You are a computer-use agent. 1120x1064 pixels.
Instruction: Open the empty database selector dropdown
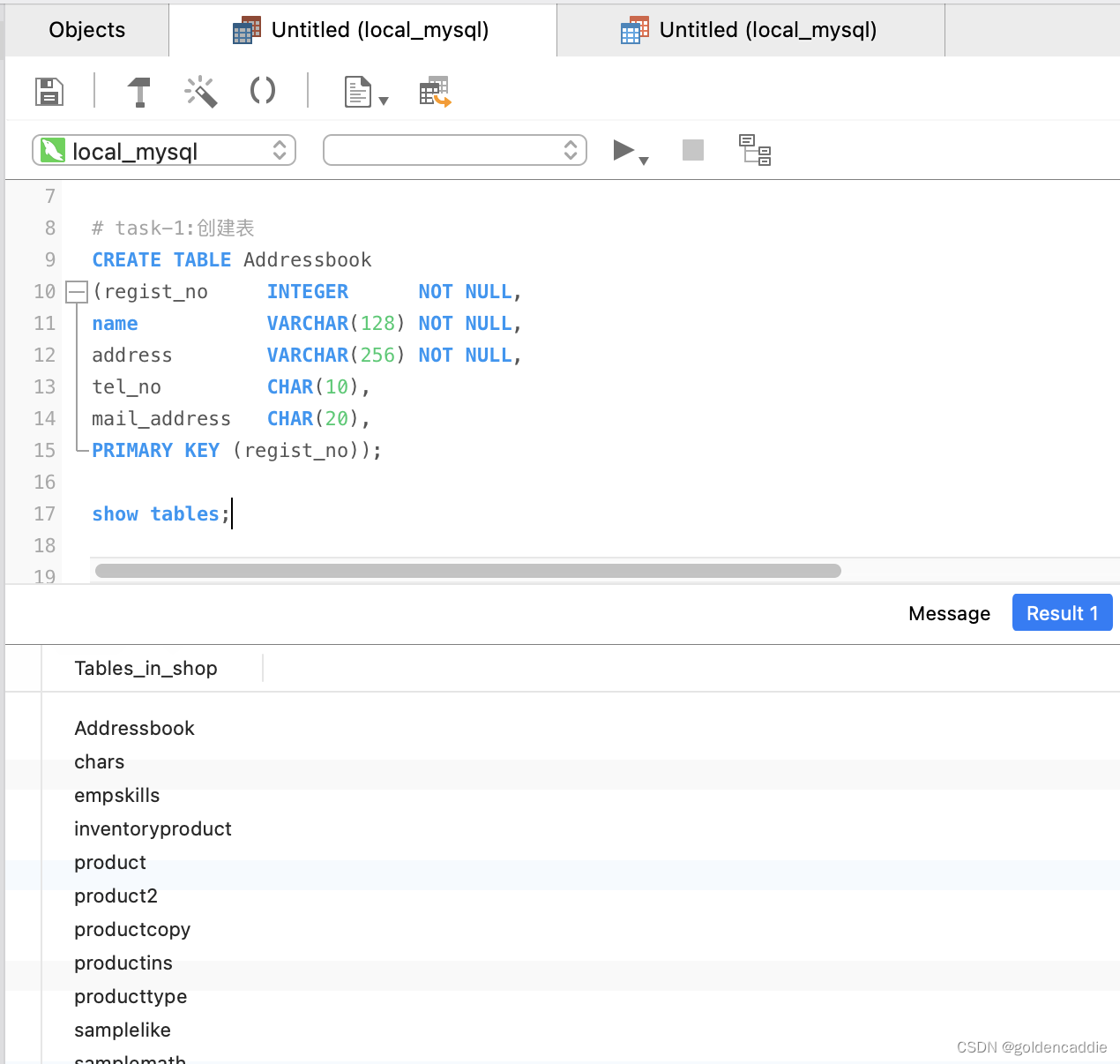point(455,151)
